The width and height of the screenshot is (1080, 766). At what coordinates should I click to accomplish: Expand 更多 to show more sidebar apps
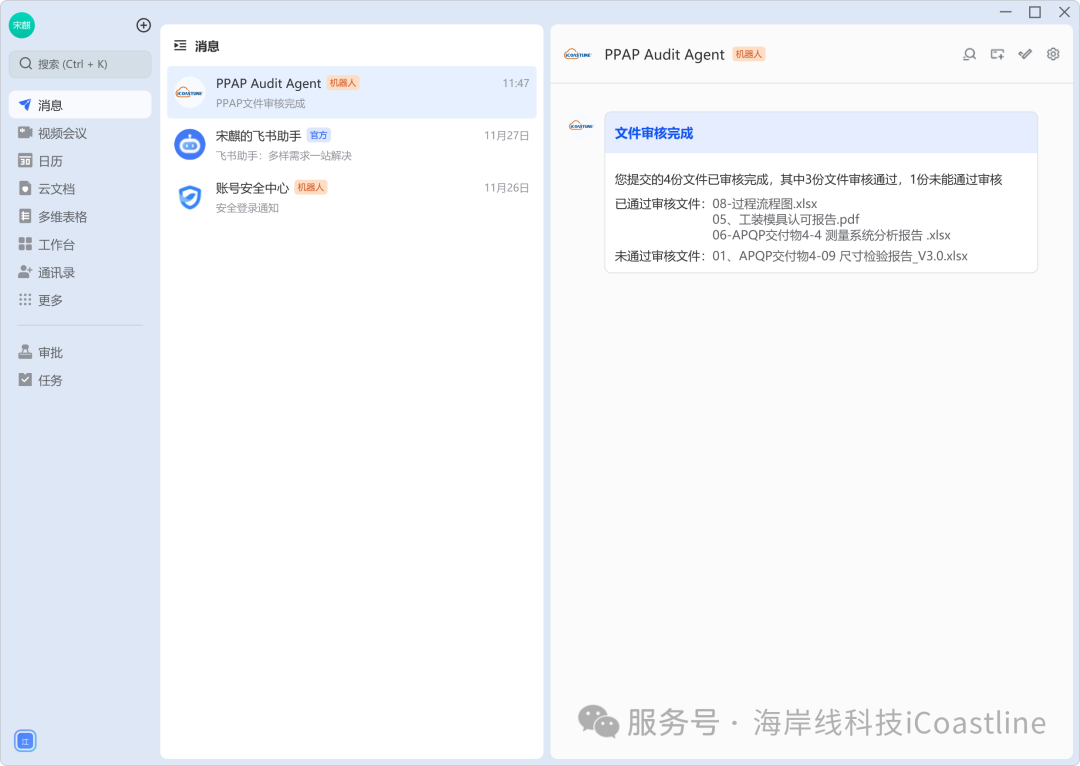pos(56,300)
